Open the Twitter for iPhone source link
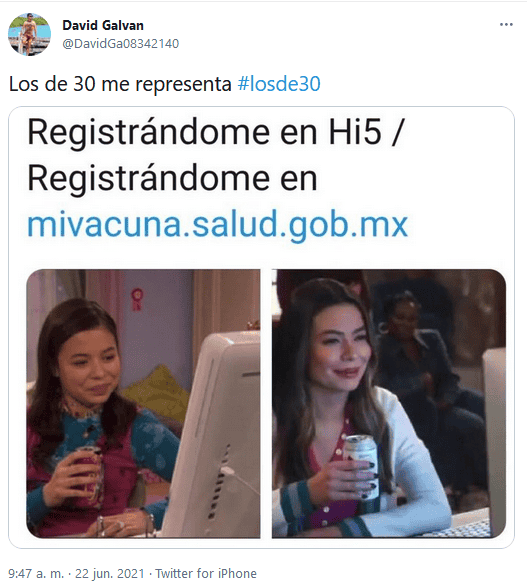 (x=206, y=574)
